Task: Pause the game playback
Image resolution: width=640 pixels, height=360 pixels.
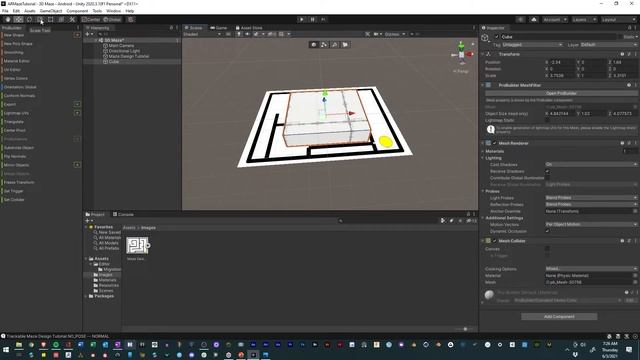Action: tap(313, 19)
